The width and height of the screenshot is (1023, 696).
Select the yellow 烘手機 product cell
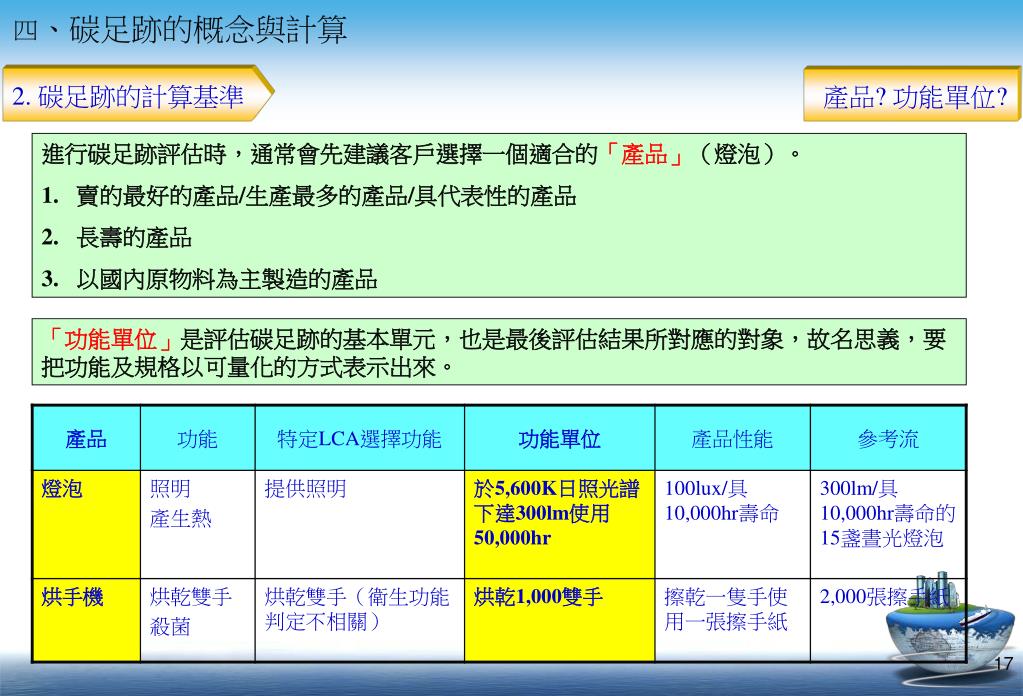coord(86,620)
